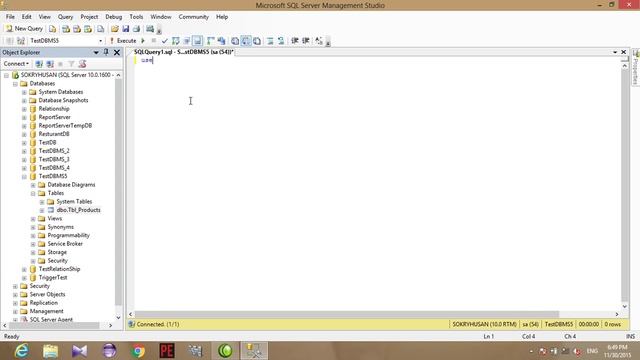Expand the System Databases folder
This screenshot has width=640, height=360.
(x=24, y=92)
